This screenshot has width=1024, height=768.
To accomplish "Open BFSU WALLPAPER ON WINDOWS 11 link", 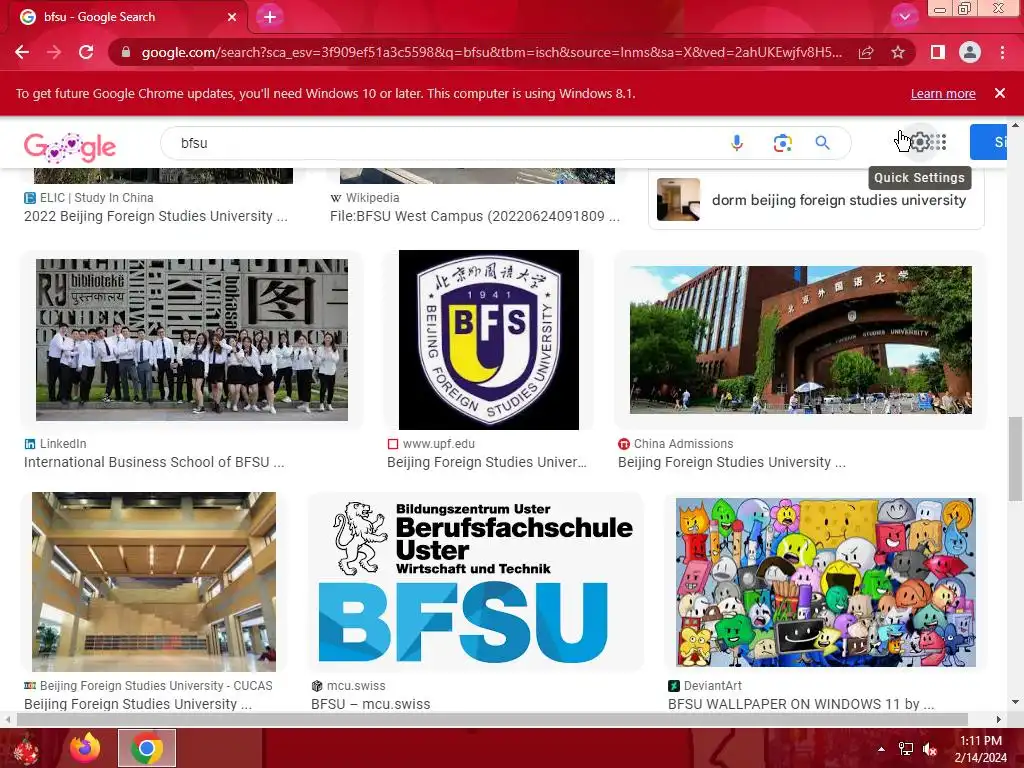I will coord(801,704).
